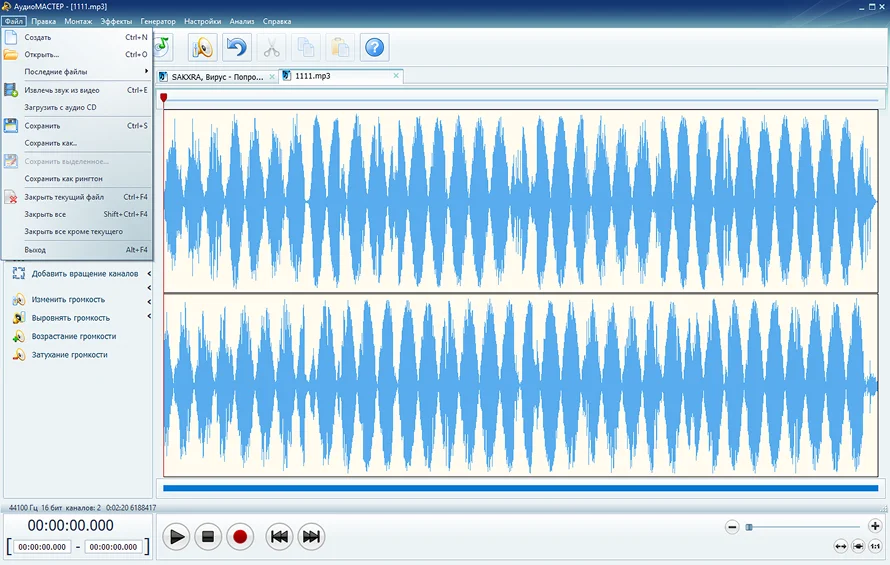Zoom in with the plus icon

point(875,526)
